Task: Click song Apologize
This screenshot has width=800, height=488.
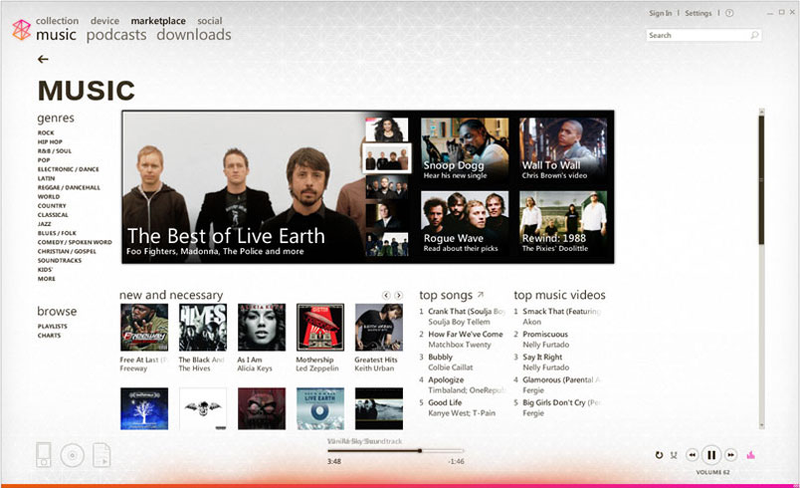Action: pos(446,380)
